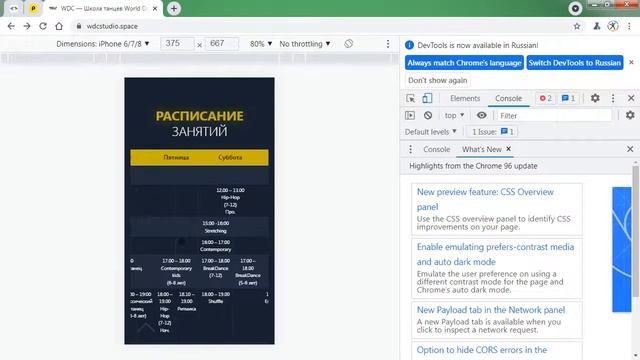
Task: Reload the wdcstudio.space page
Action: 43,26
